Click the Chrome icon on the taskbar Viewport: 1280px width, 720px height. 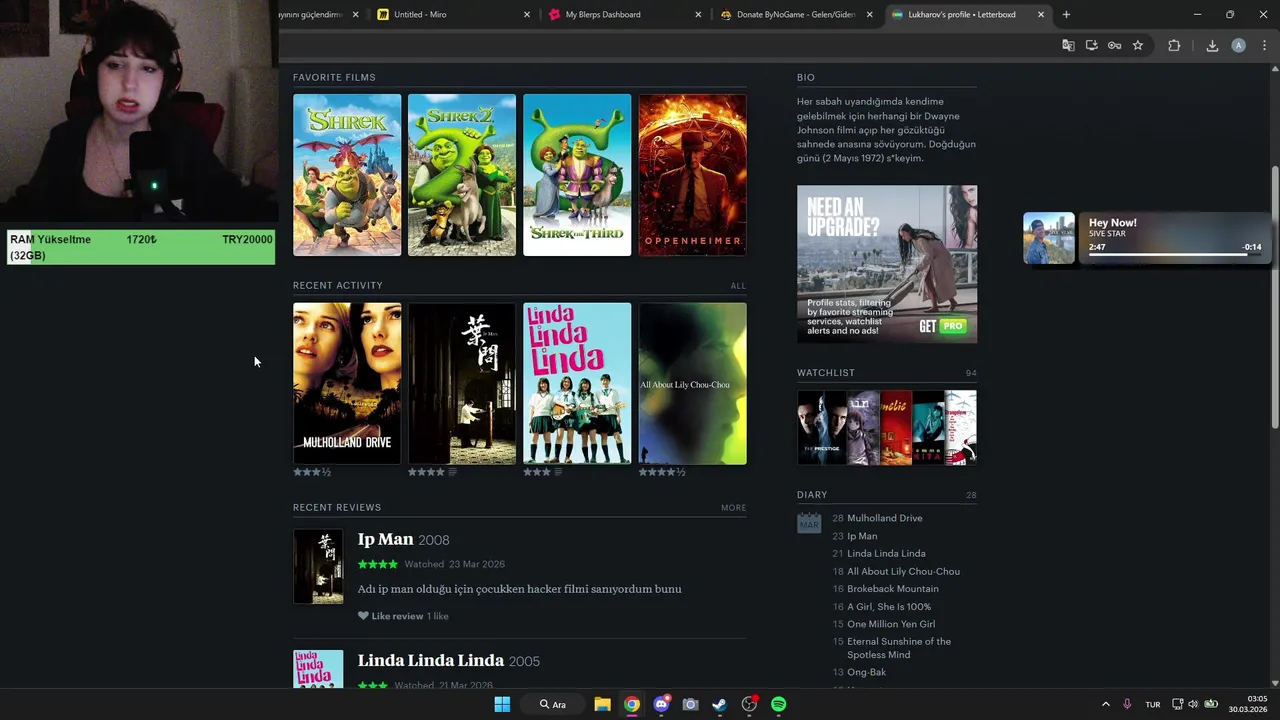tap(632, 704)
